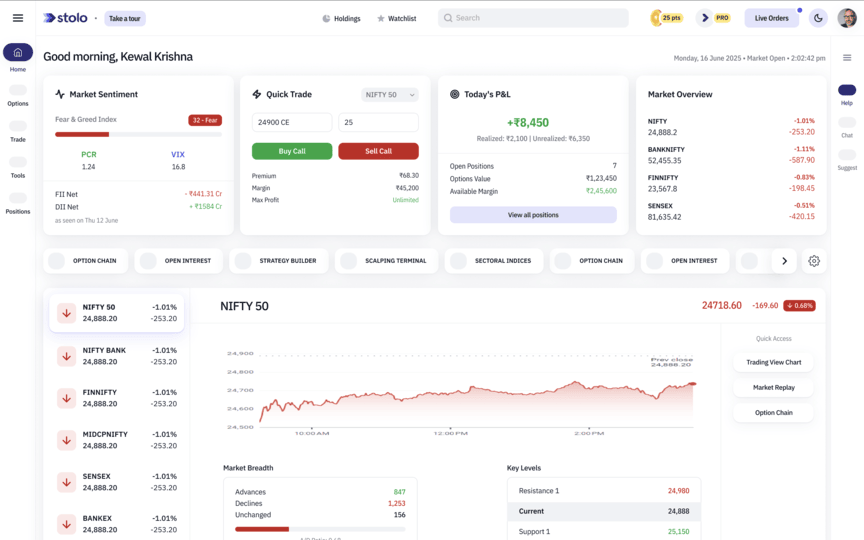Select NIFTY BANK in the index list
This screenshot has width=864, height=540.
pyautogui.click(x=116, y=356)
